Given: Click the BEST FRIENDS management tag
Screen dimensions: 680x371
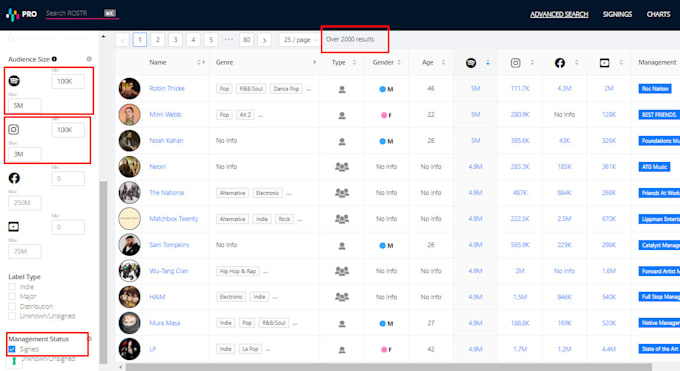Looking at the screenshot, I should pyautogui.click(x=659, y=115).
